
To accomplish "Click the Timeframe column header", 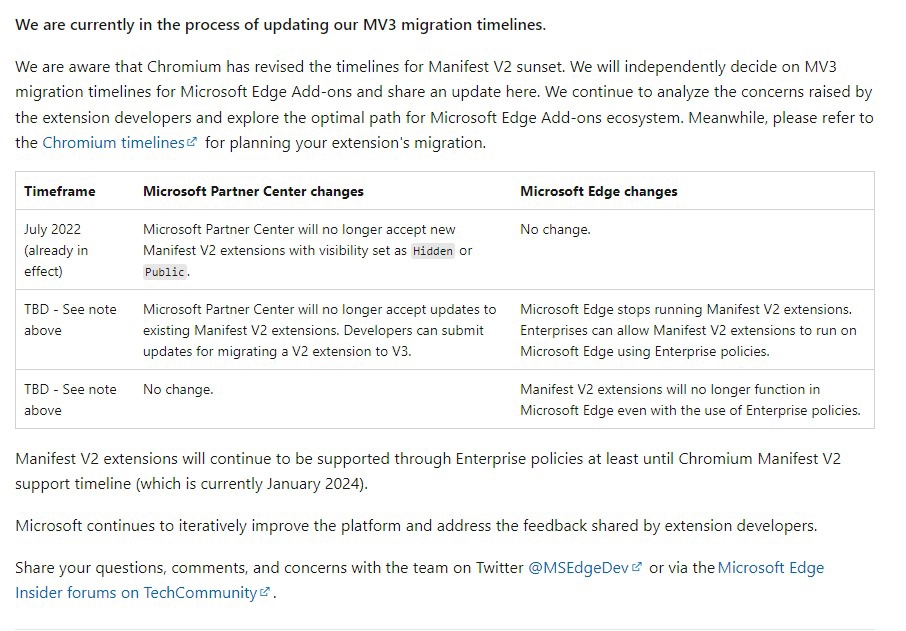I will click(60, 191).
